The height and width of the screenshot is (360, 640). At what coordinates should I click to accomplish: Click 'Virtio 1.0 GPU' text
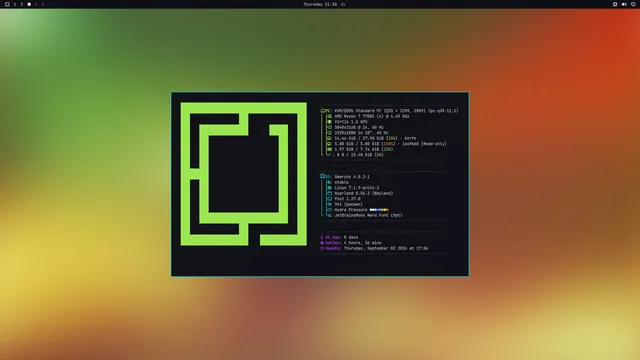pos(351,122)
